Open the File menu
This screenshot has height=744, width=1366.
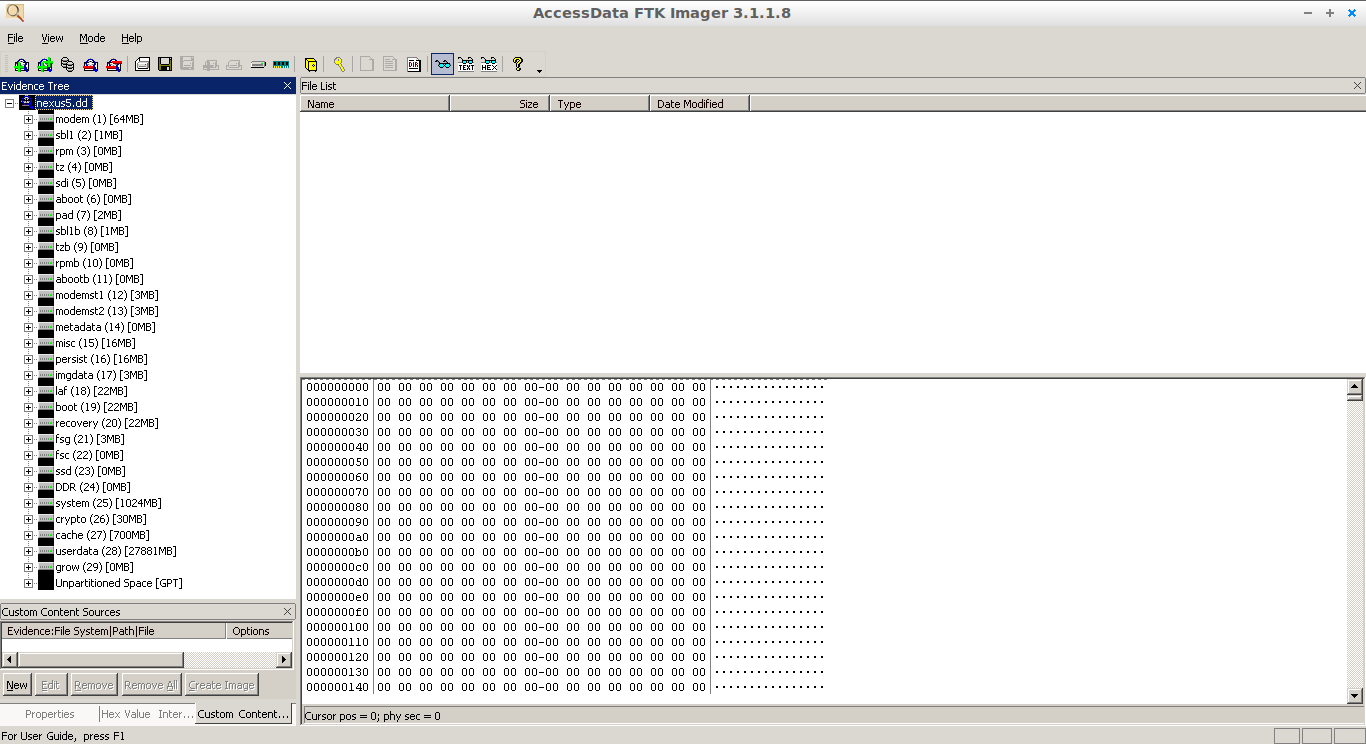[x=15, y=38]
